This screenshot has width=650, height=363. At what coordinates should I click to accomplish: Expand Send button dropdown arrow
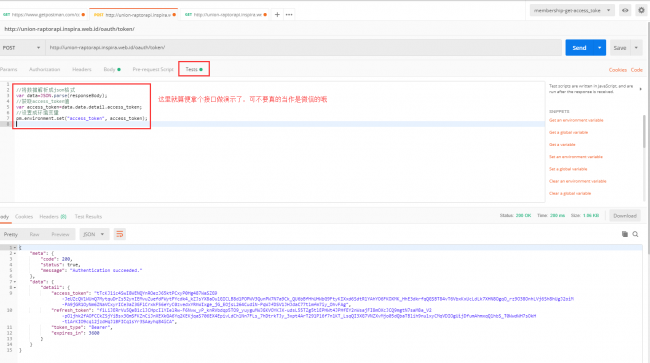(599, 48)
